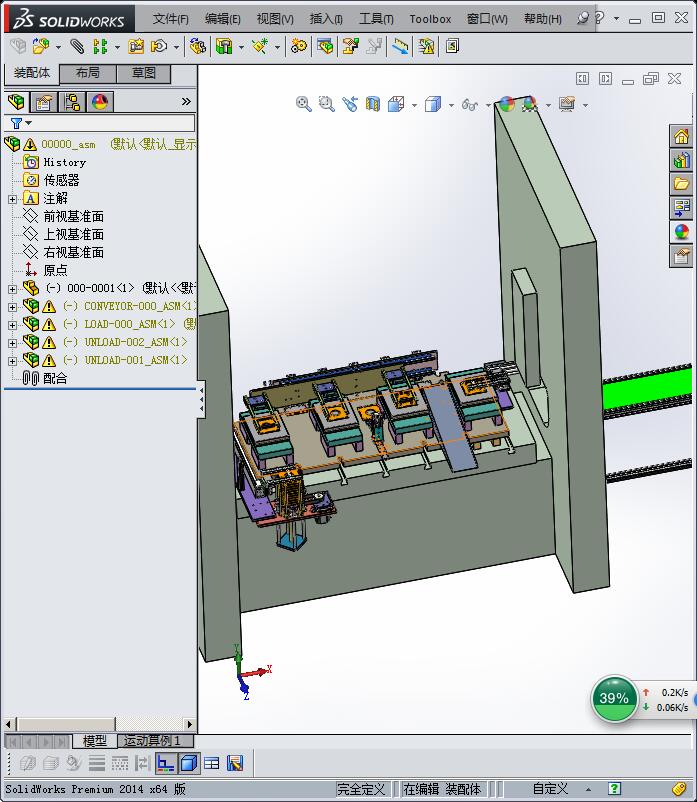This screenshot has height=802, width=697.
Task: Open the View Palette task pane icon
Action: pos(681,208)
